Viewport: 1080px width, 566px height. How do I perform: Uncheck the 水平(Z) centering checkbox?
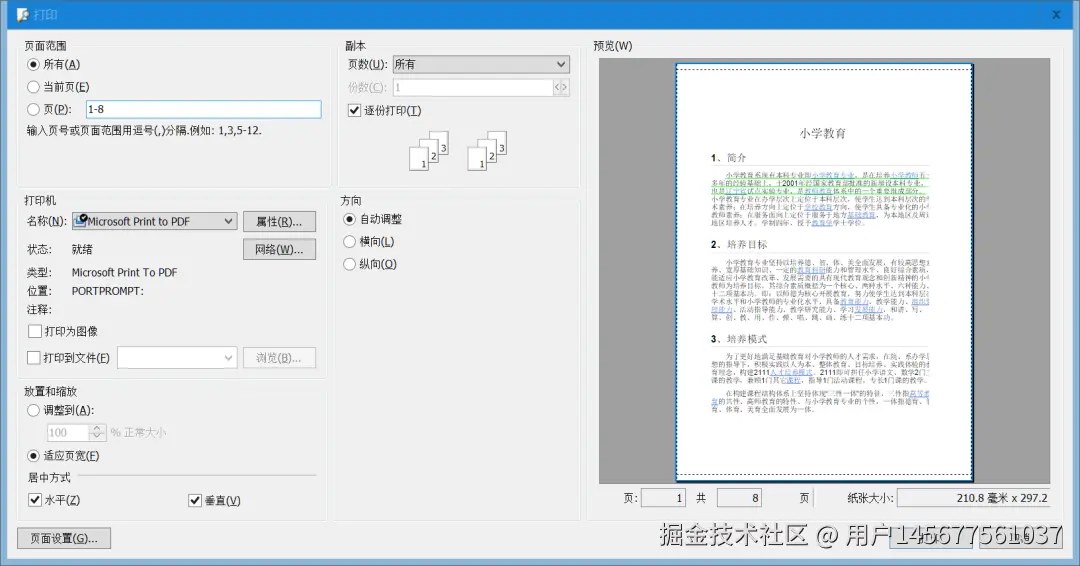pos(35,500)
